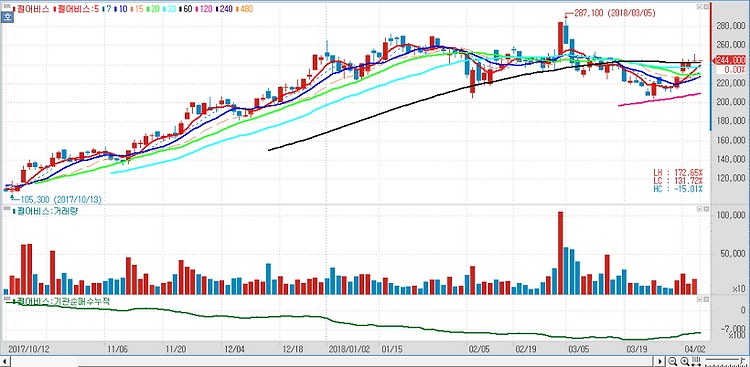Click the zoom in magnifier icon
The image size is (750, 367).
tap(684, 362)
